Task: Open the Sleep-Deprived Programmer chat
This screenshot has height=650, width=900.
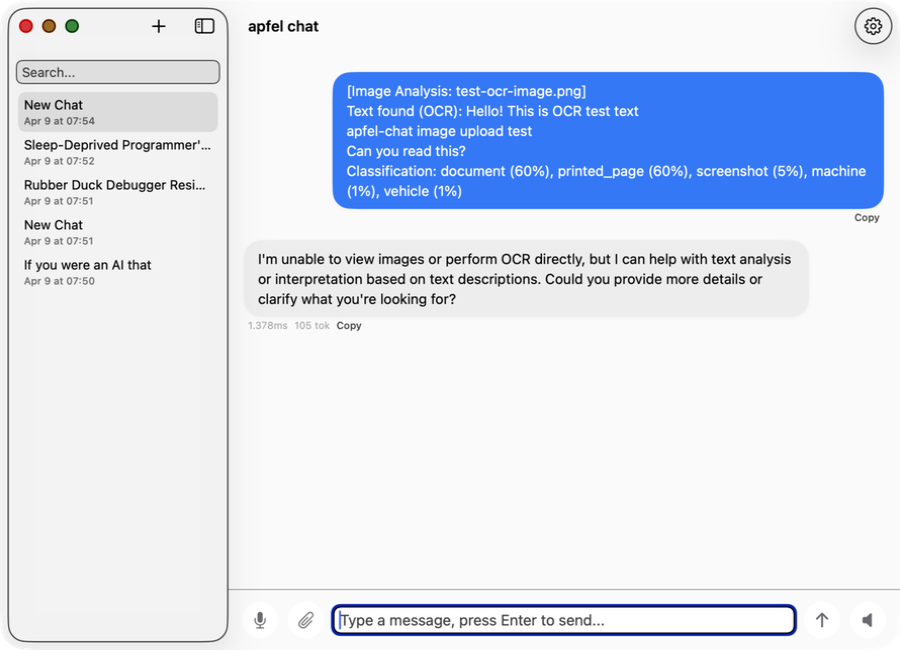Action: [x=117, y=152]
